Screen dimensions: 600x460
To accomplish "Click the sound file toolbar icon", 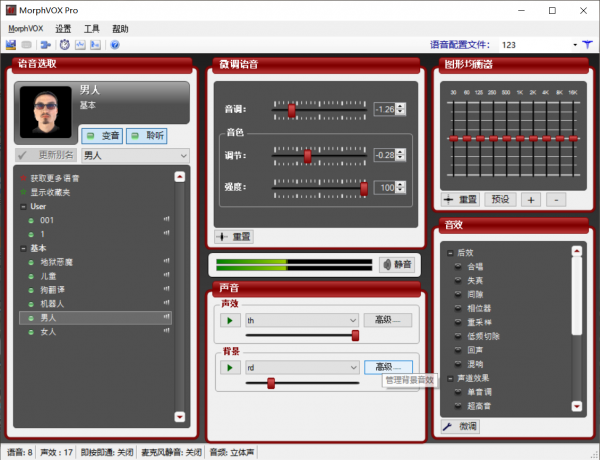I will (95, 45).
